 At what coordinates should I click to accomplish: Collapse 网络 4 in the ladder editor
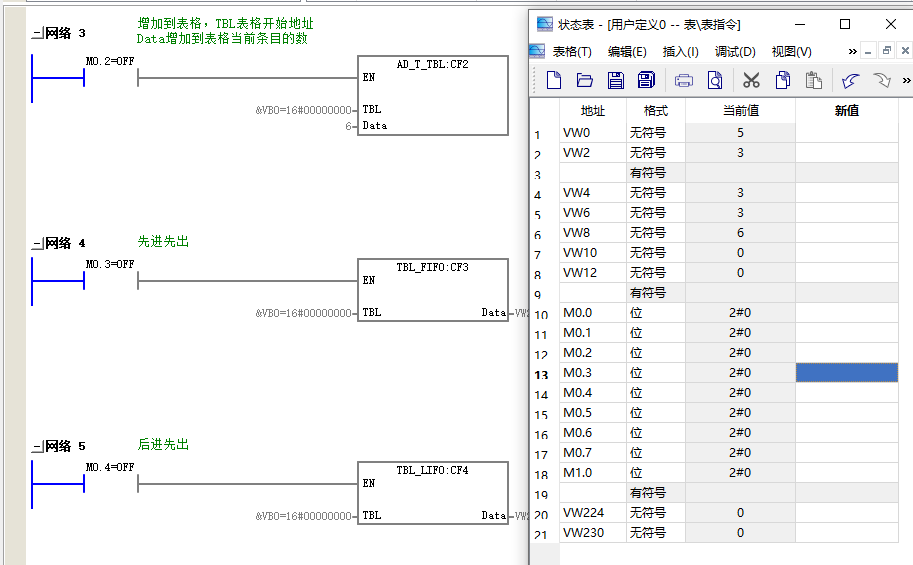tap(37, 243)
